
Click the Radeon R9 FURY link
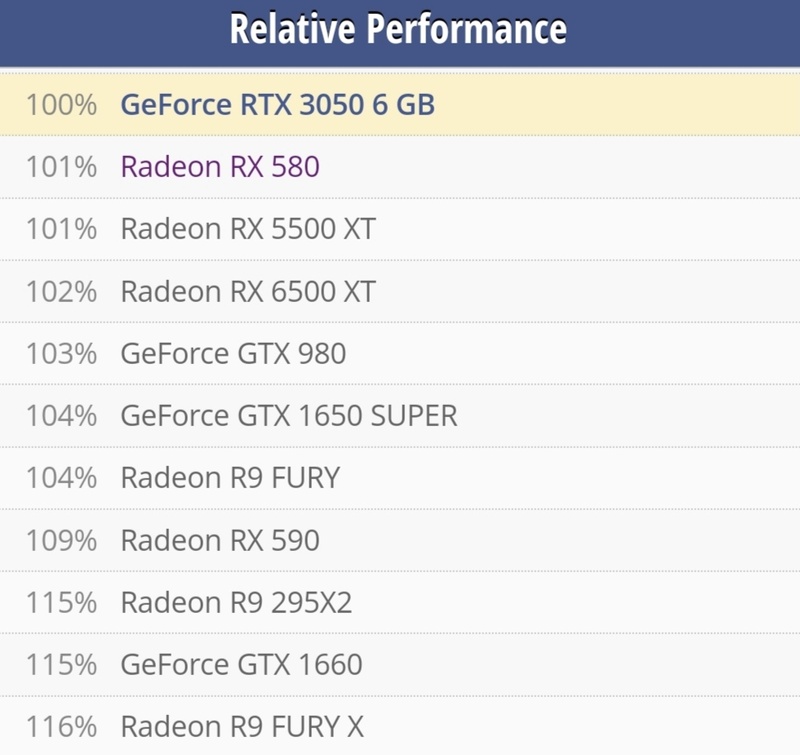pos(230,478)
